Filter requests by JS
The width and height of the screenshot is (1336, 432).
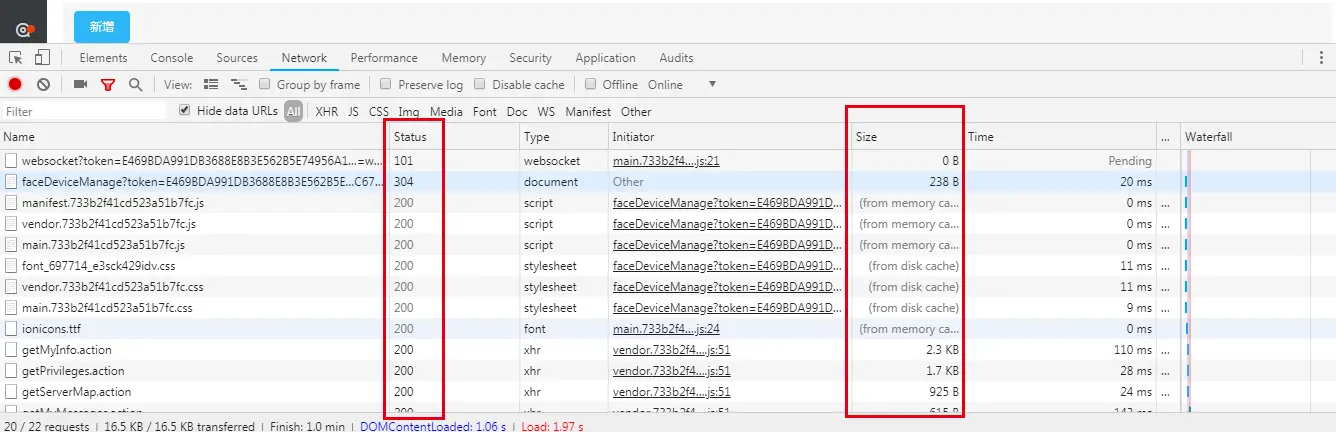[x=353, y=112]
